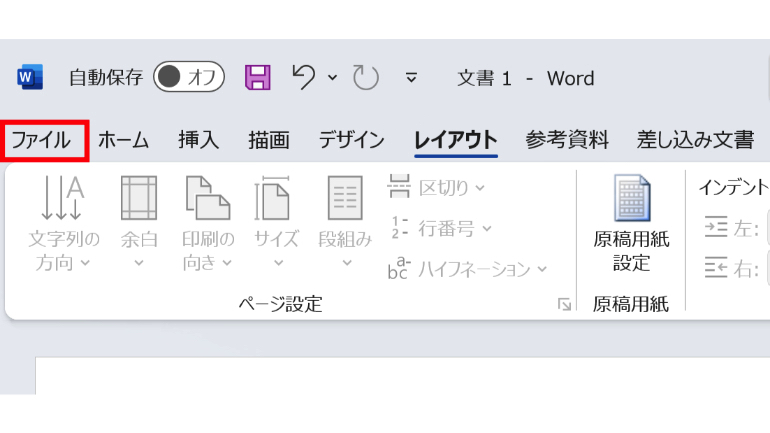This screenshot has width=770, height=433.
Task: Click the 印刷の向き orientation icon
Action: coord(208,198)
